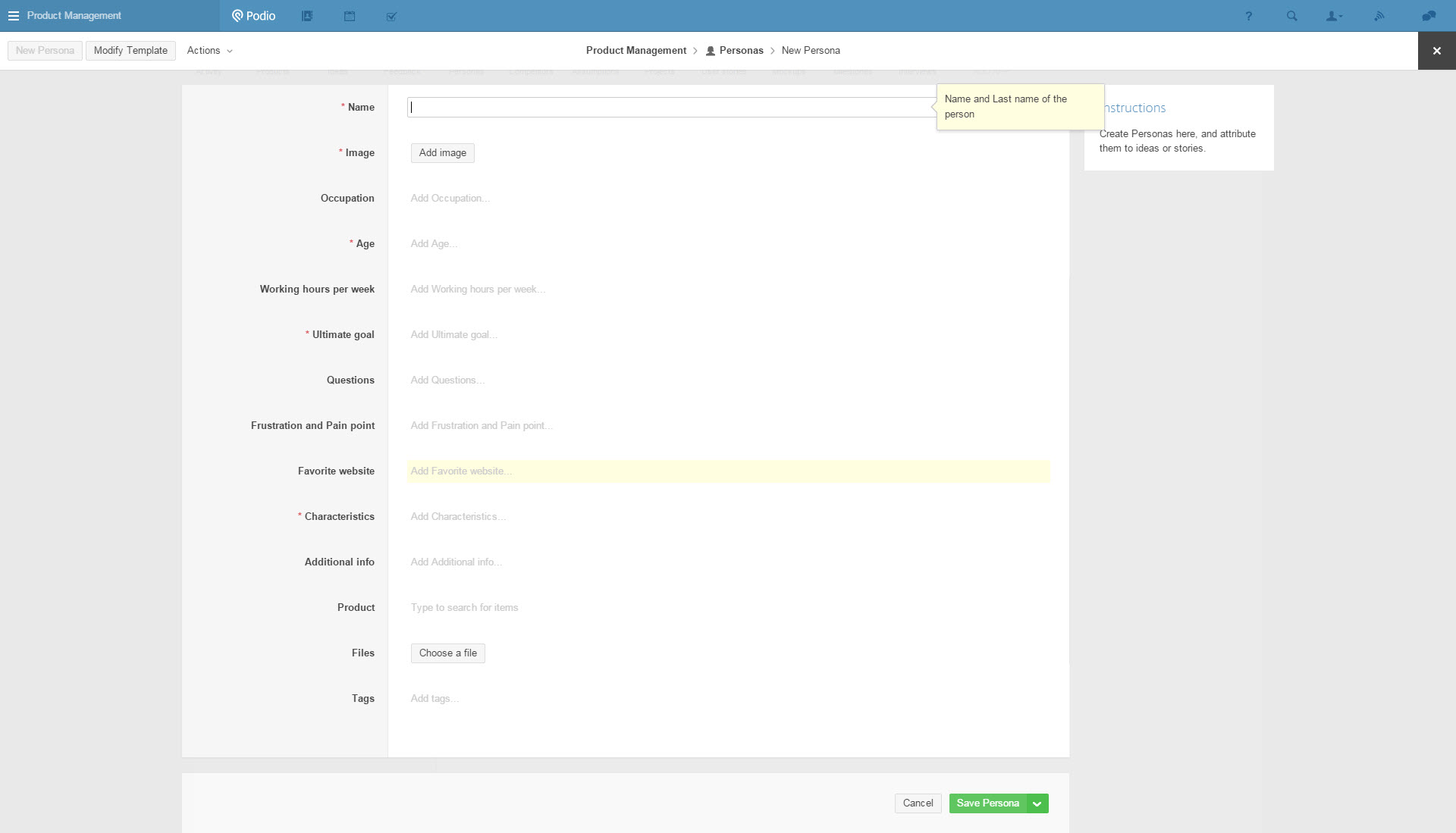Open the calendar icon in top bar
Image resolution: width=1456 pixels, height=833 pixels.
click(x=350, y=16)
